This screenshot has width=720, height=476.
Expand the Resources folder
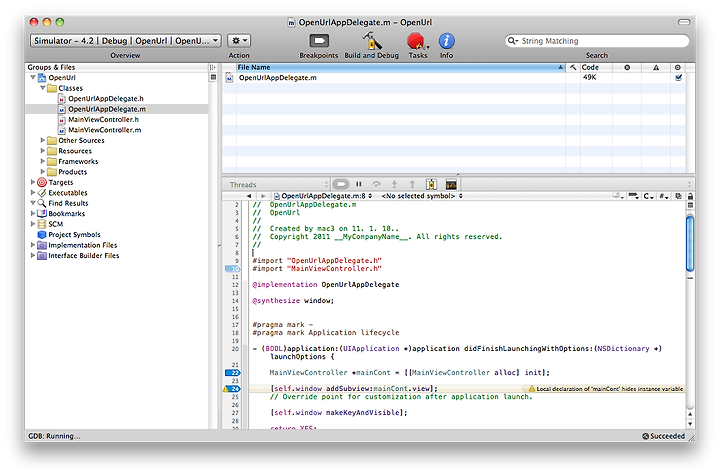point(43,151)
